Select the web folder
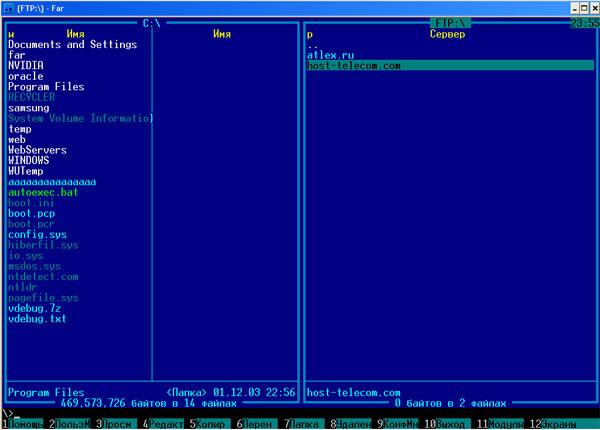 (16, 140)
